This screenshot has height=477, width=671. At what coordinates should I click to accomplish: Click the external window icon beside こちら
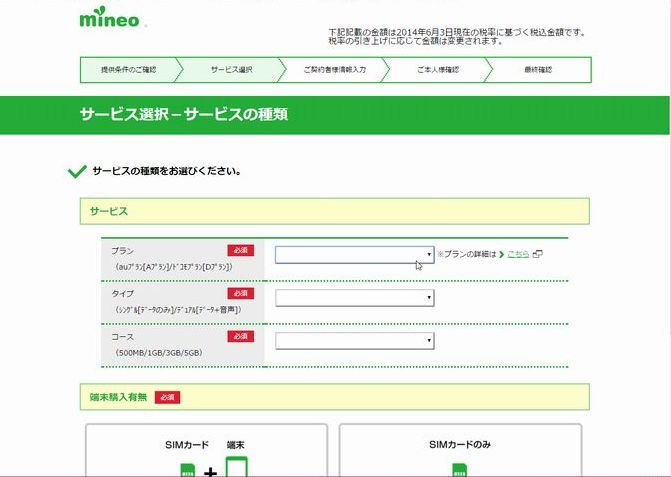coord(537,254)
